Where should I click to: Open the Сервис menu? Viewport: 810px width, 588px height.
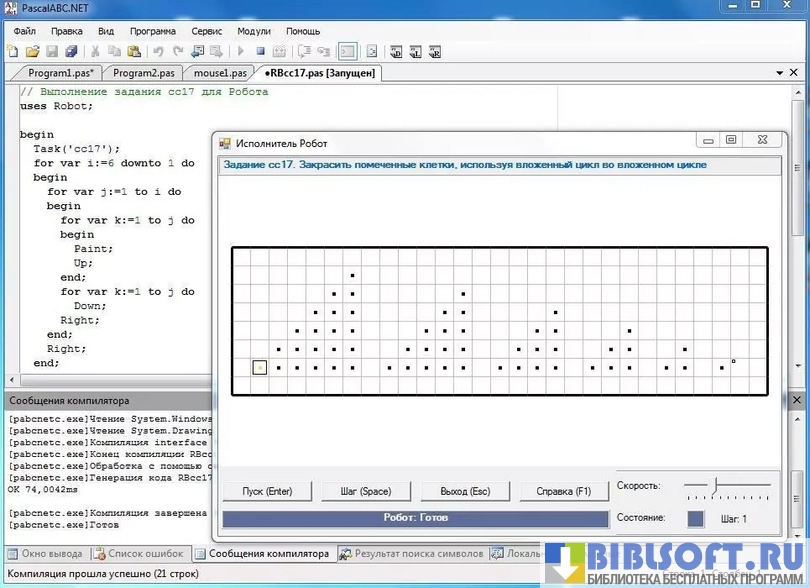tap(207, 31)
